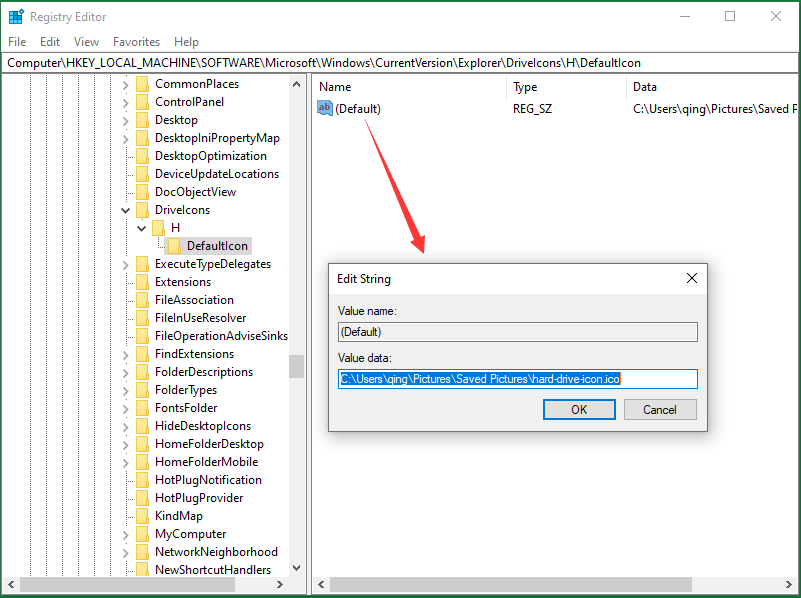Click the HideDesktopIcons folder icon
The image size is (801, 598).
(x=143, y=426)
